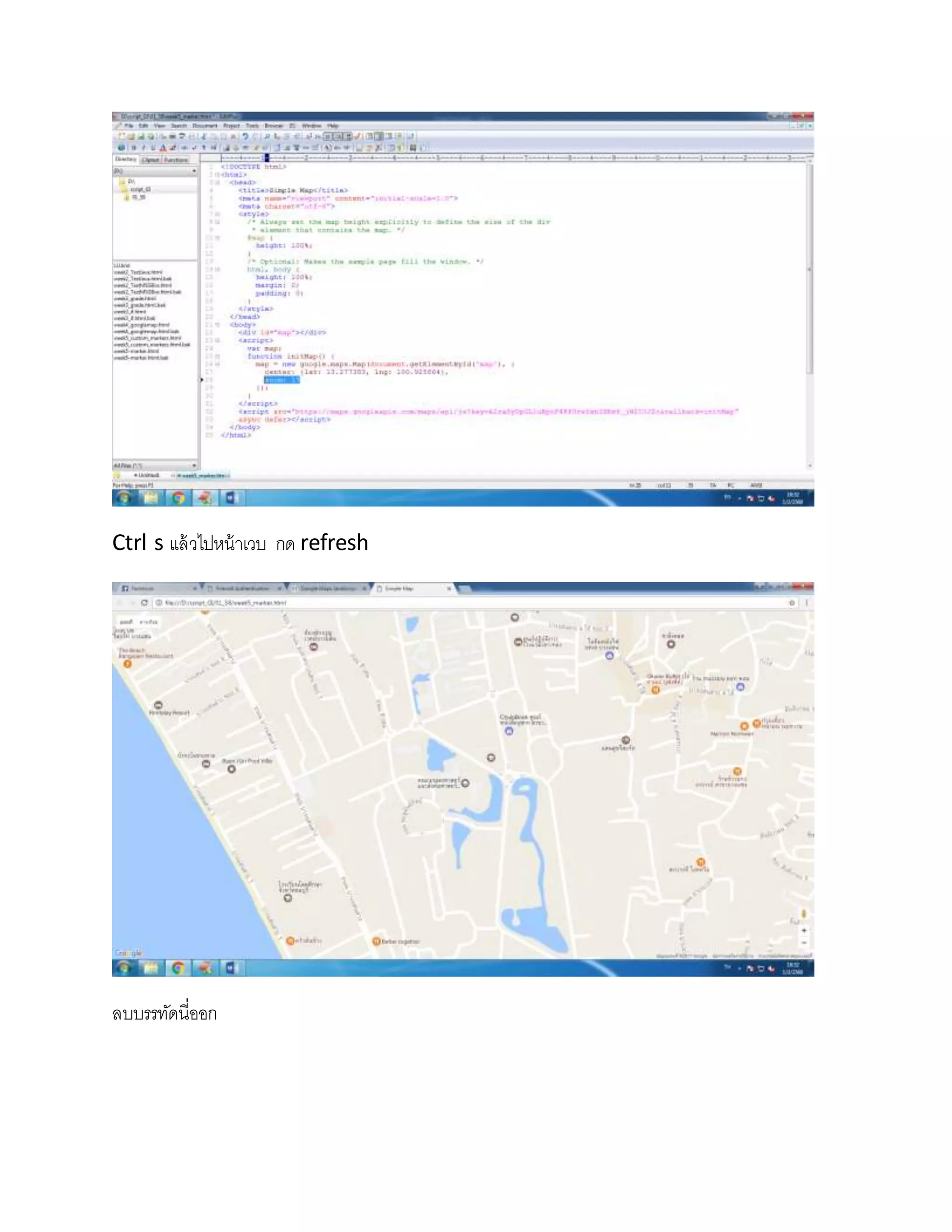952x1232 pixels.
Task: Select the แผนที่ map type button
Action: click(126, 622)
